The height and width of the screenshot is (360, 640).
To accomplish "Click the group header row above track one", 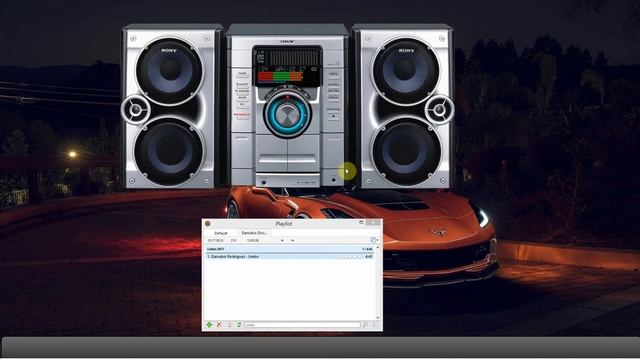I will 289,249.
